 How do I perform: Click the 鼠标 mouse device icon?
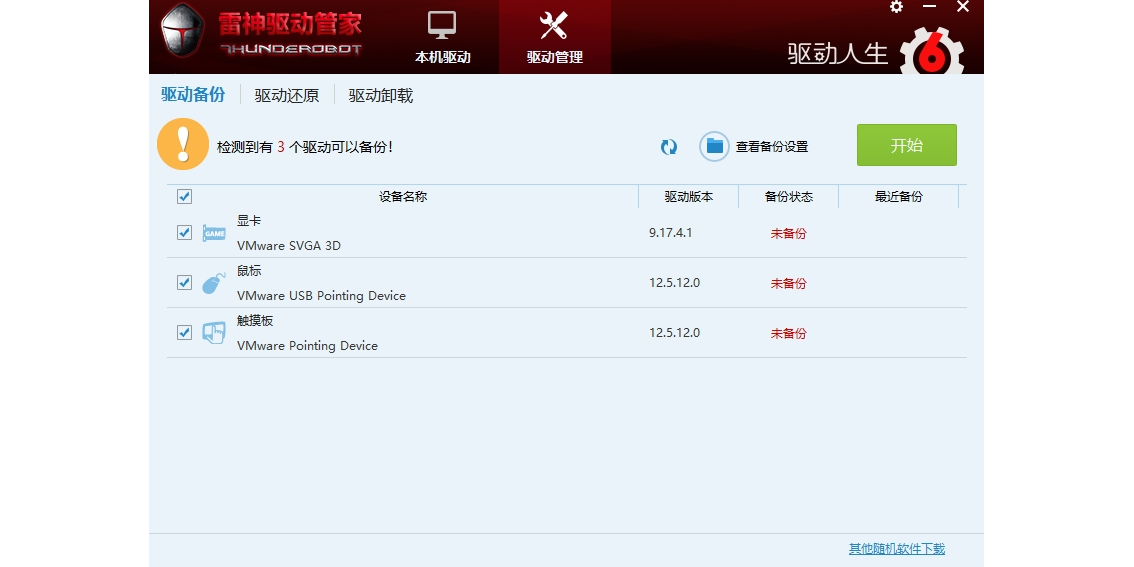(x=214, y=283)
